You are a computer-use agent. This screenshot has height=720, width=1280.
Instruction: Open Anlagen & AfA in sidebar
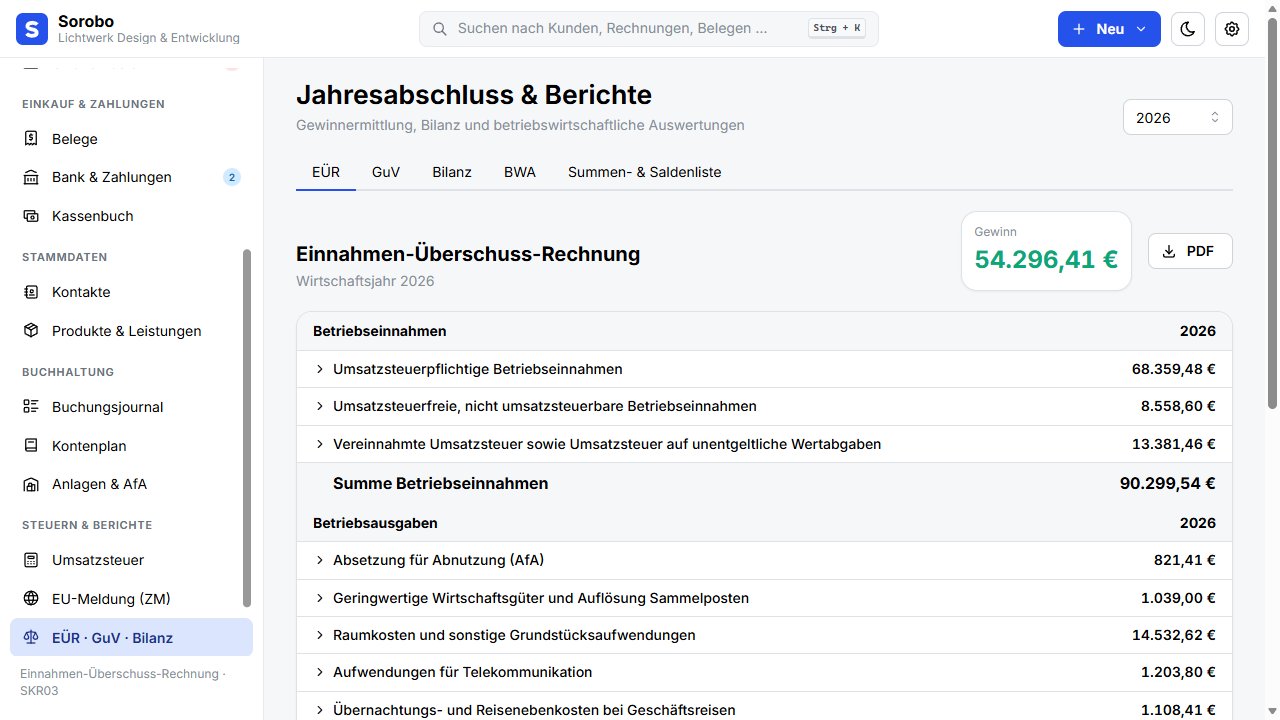coord(131,484)
